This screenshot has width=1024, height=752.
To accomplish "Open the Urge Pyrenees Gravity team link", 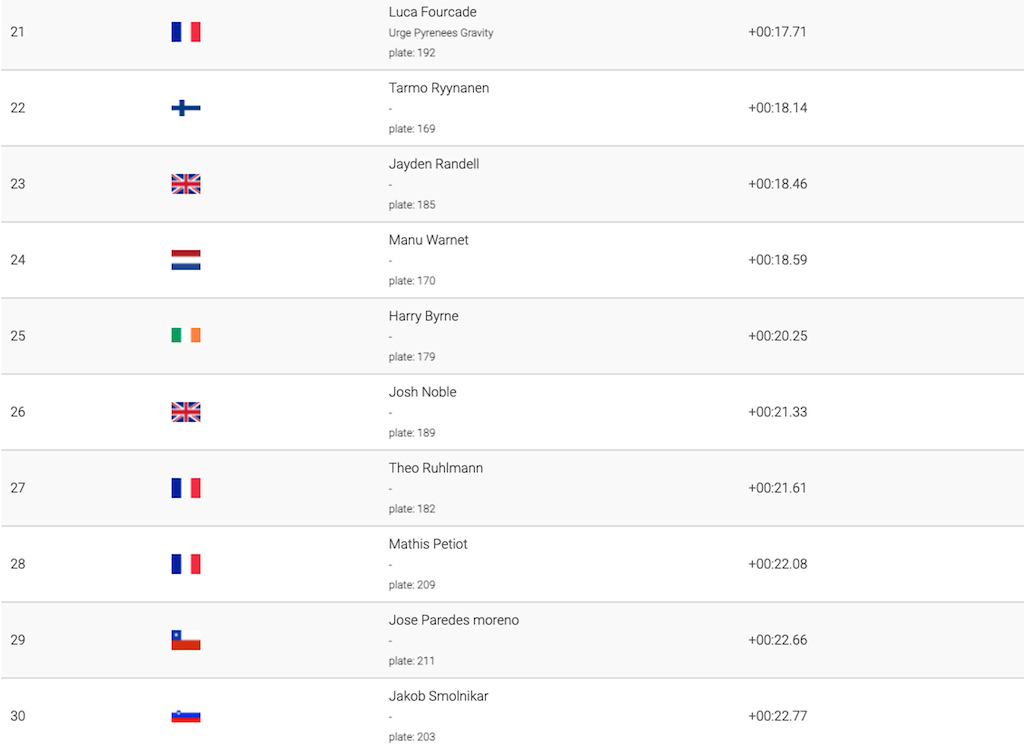I will [441, 33].
